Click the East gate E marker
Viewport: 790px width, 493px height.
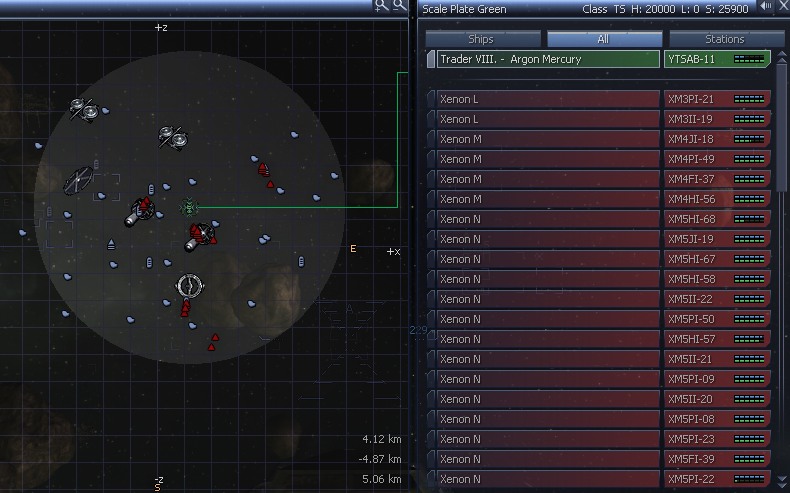coord(353,248)
